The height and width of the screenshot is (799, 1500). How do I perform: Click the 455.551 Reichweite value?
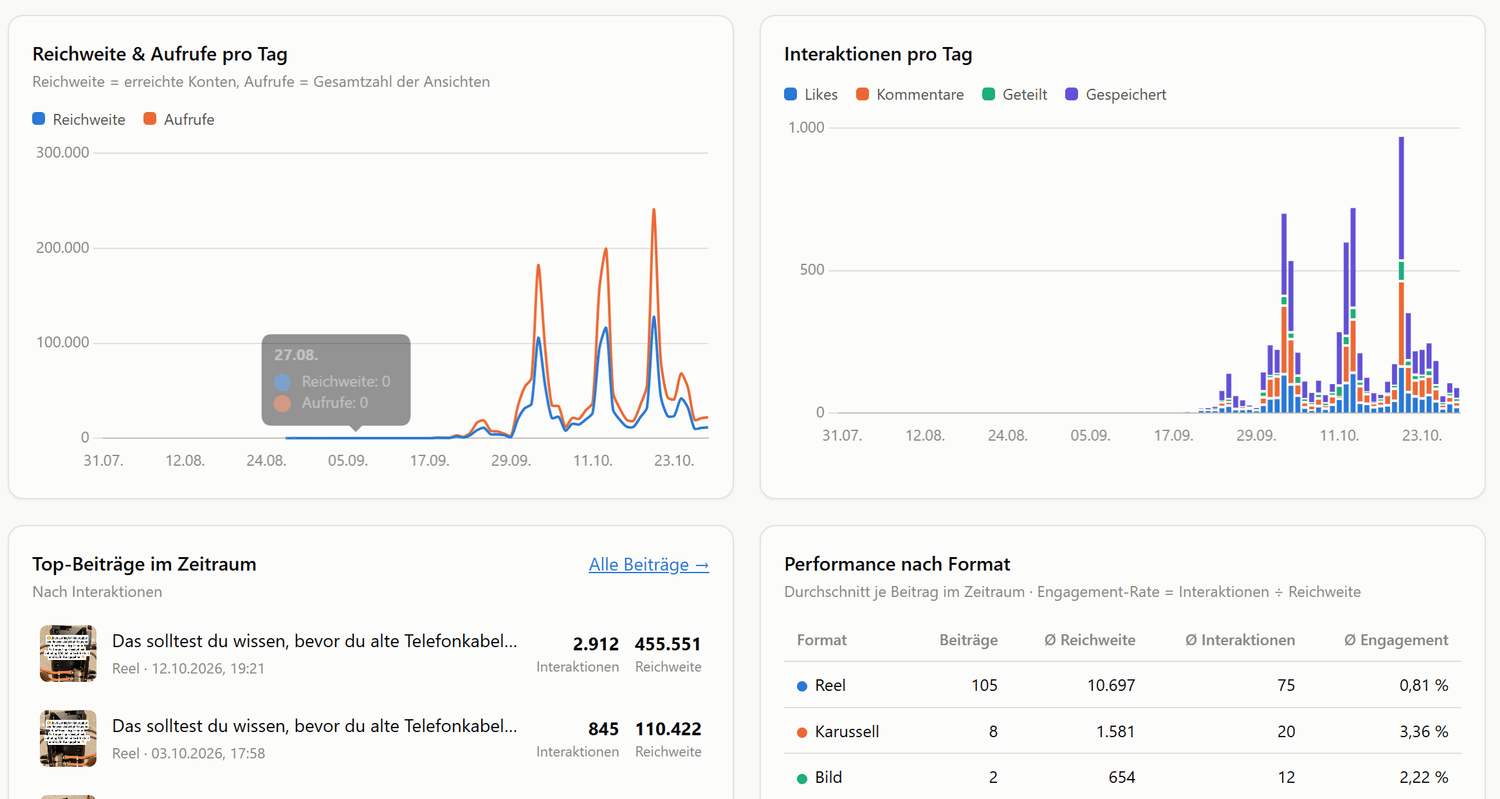coord(668,644)
